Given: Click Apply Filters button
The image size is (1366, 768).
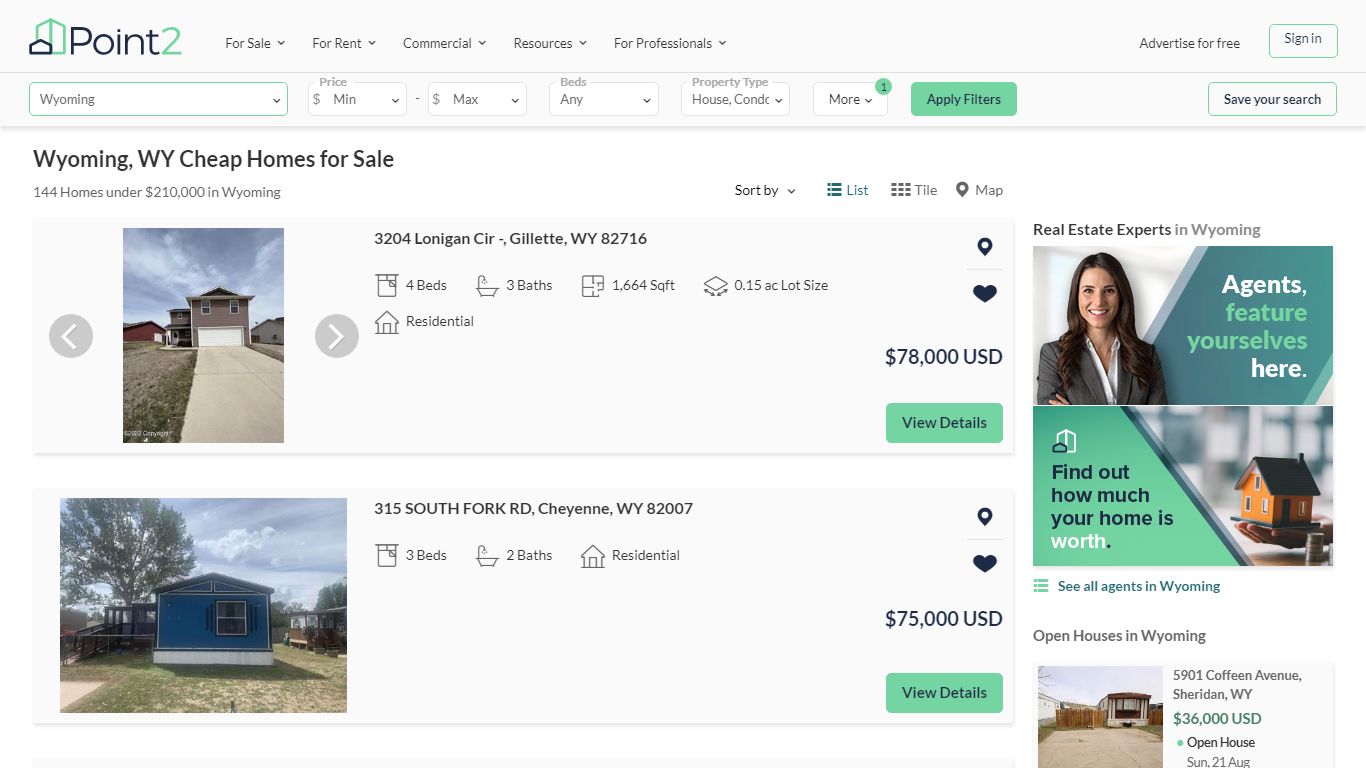Looking at the screenshot, I should [964, 99].
